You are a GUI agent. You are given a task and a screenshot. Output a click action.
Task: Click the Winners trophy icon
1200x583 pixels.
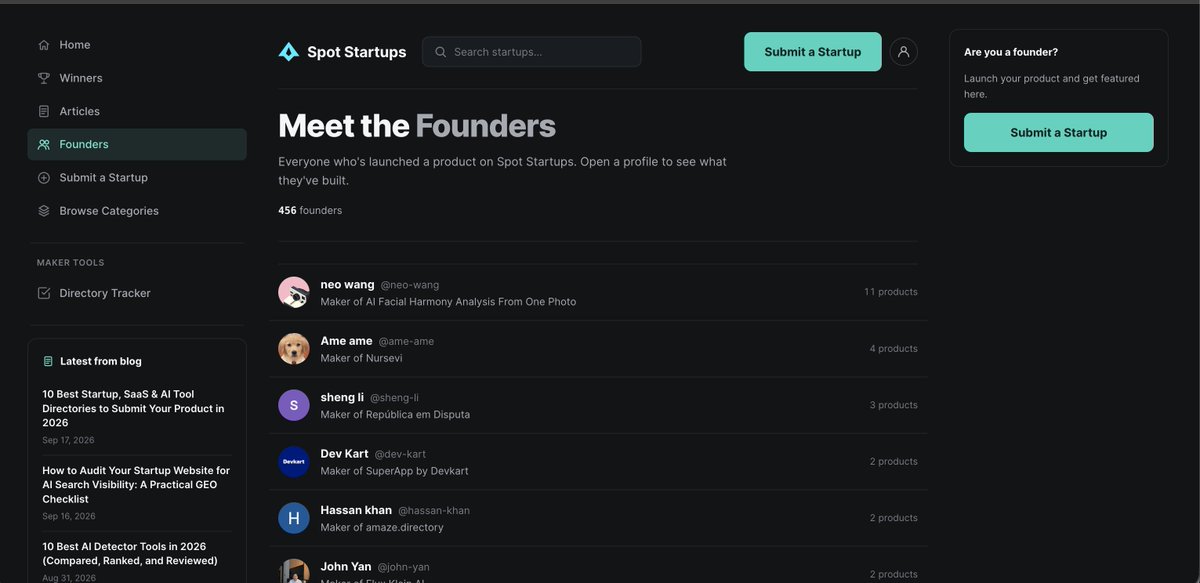pyautogui.click(x=44, y=78)
